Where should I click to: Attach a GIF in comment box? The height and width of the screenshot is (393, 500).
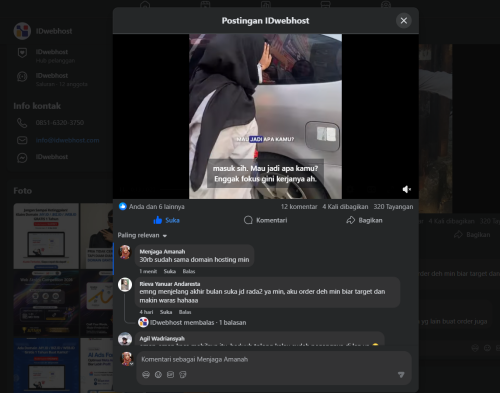(x=170, y=375)
